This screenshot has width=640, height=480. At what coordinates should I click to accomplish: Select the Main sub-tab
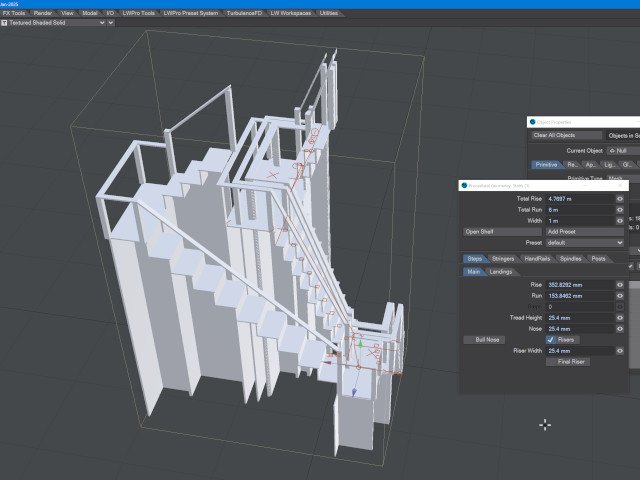point(473,272)
